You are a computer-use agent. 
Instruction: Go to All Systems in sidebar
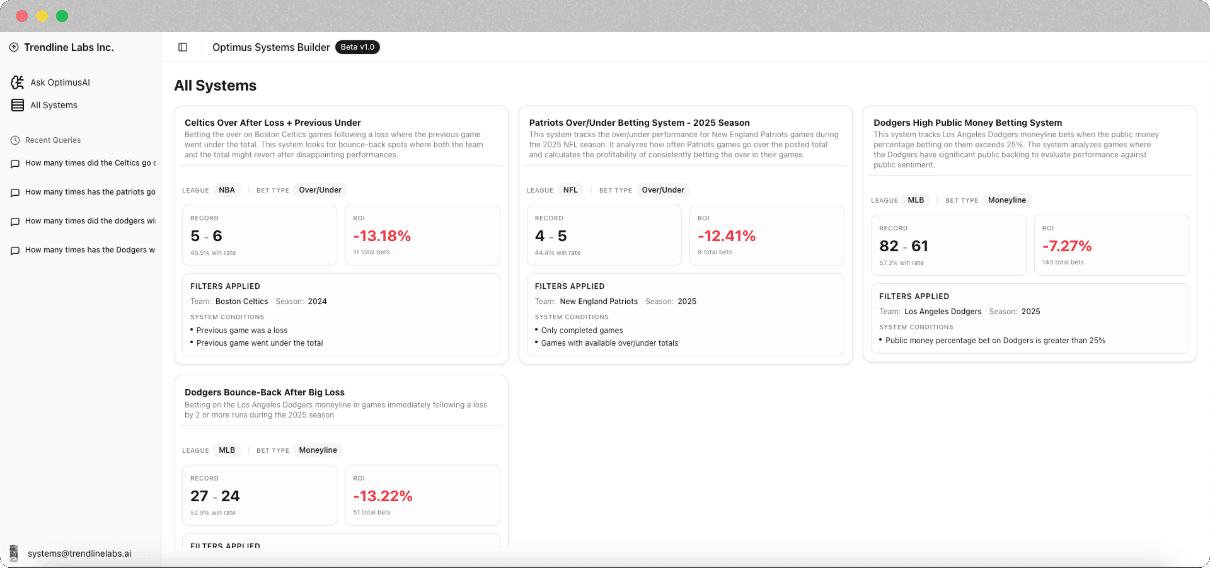54,105
